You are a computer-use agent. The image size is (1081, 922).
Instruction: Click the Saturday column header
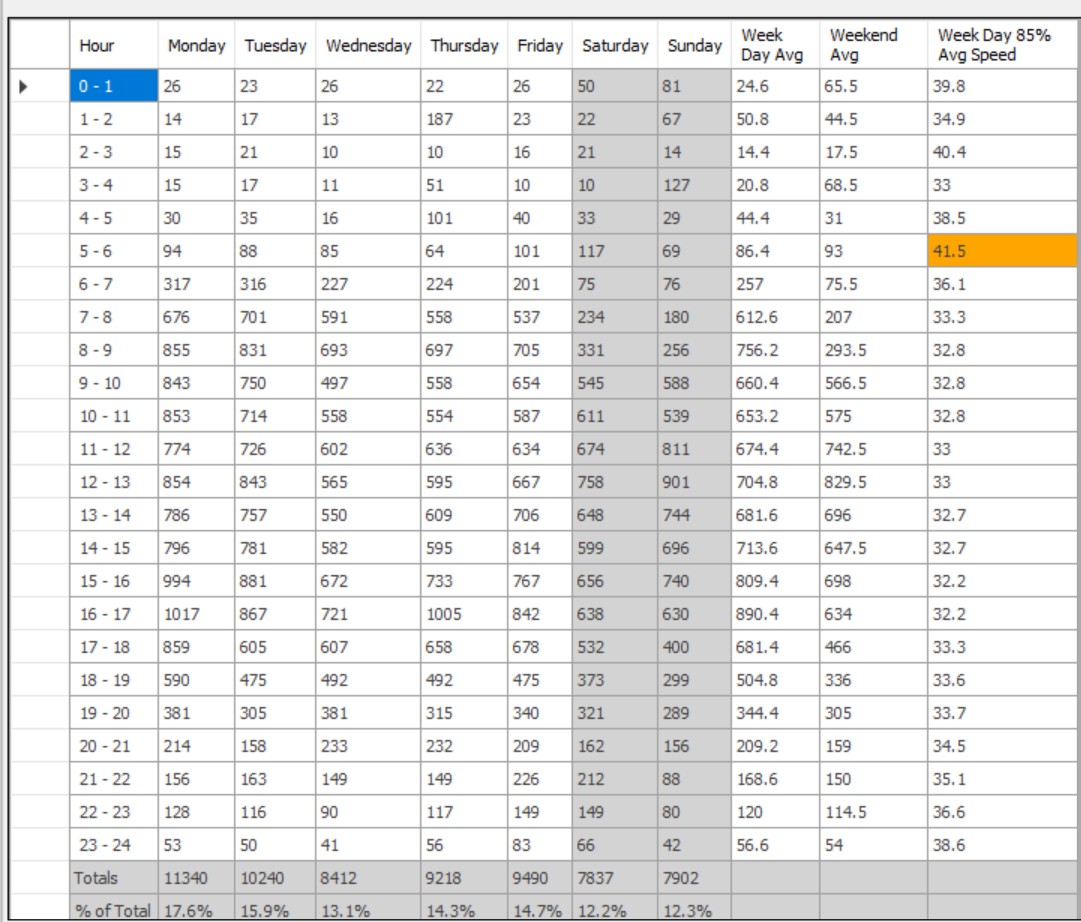[614, 46]
